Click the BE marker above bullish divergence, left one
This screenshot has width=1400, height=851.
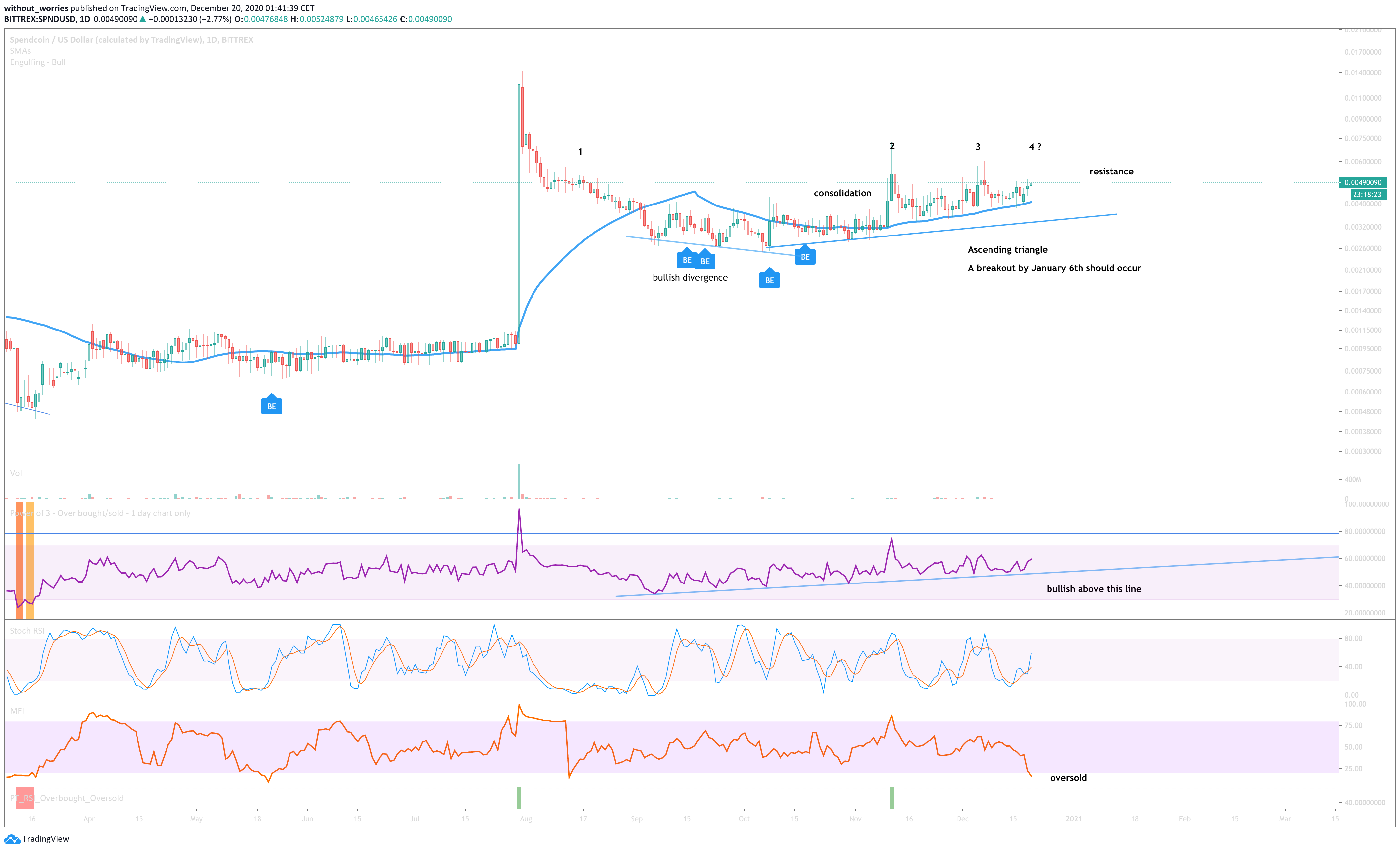pyautogui.click(x=687, y=259)
